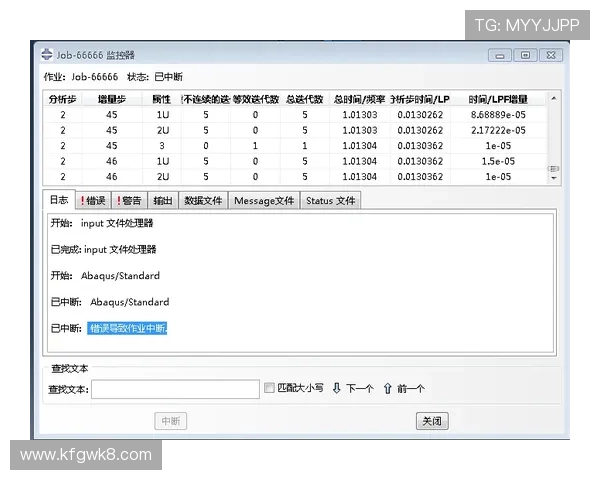Click the 作业: Job-66666 label
Image resolution: width=600 pixels, height=480 pixels.
[81, 77]
